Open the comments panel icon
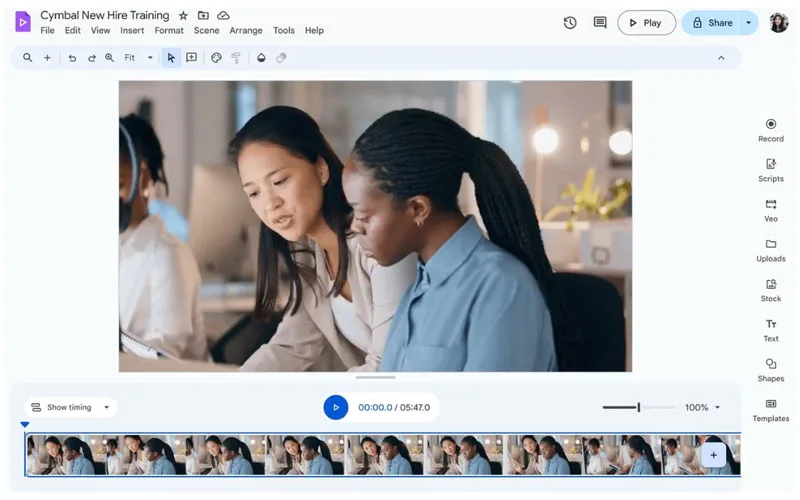The height and width of the screenshot is (500, 800). [600, 22]
